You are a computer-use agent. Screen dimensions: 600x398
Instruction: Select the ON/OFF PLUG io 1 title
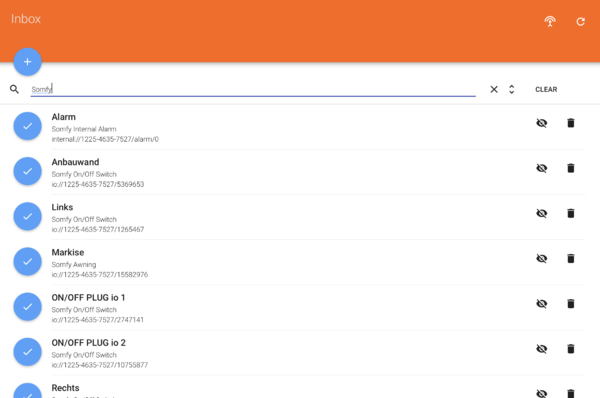(x=88, y=298)
